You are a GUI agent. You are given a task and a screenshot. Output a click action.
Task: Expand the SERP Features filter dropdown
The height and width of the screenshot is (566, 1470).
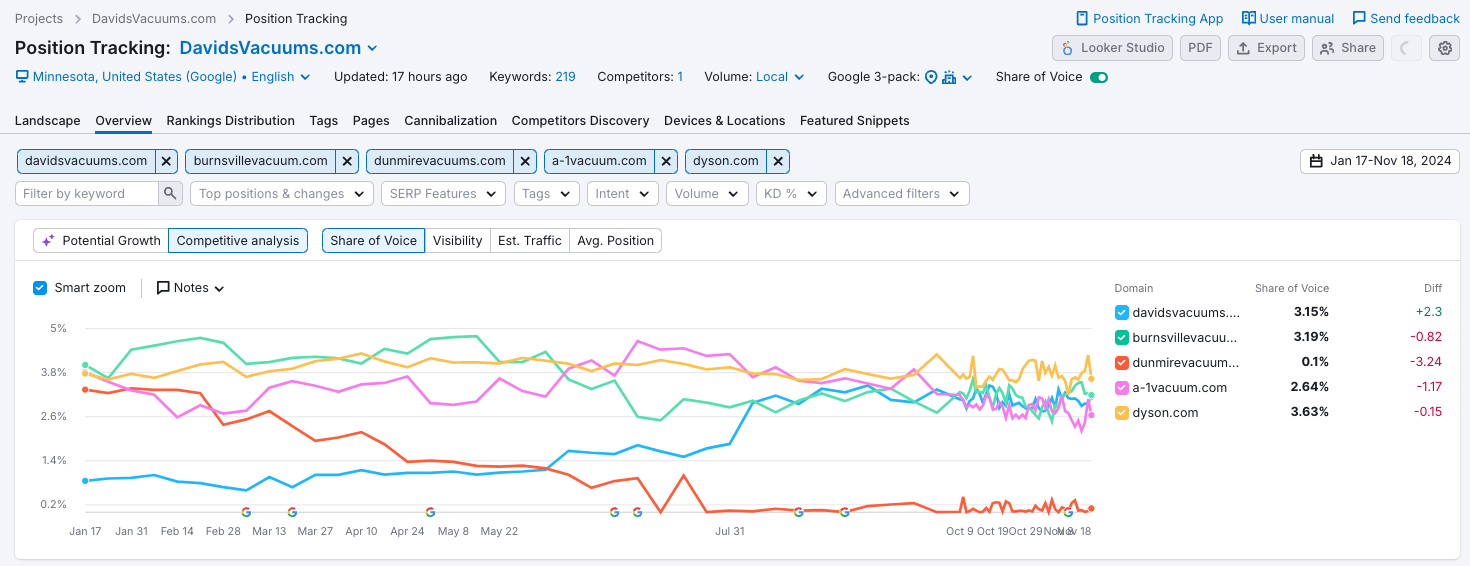pos(443,194)
